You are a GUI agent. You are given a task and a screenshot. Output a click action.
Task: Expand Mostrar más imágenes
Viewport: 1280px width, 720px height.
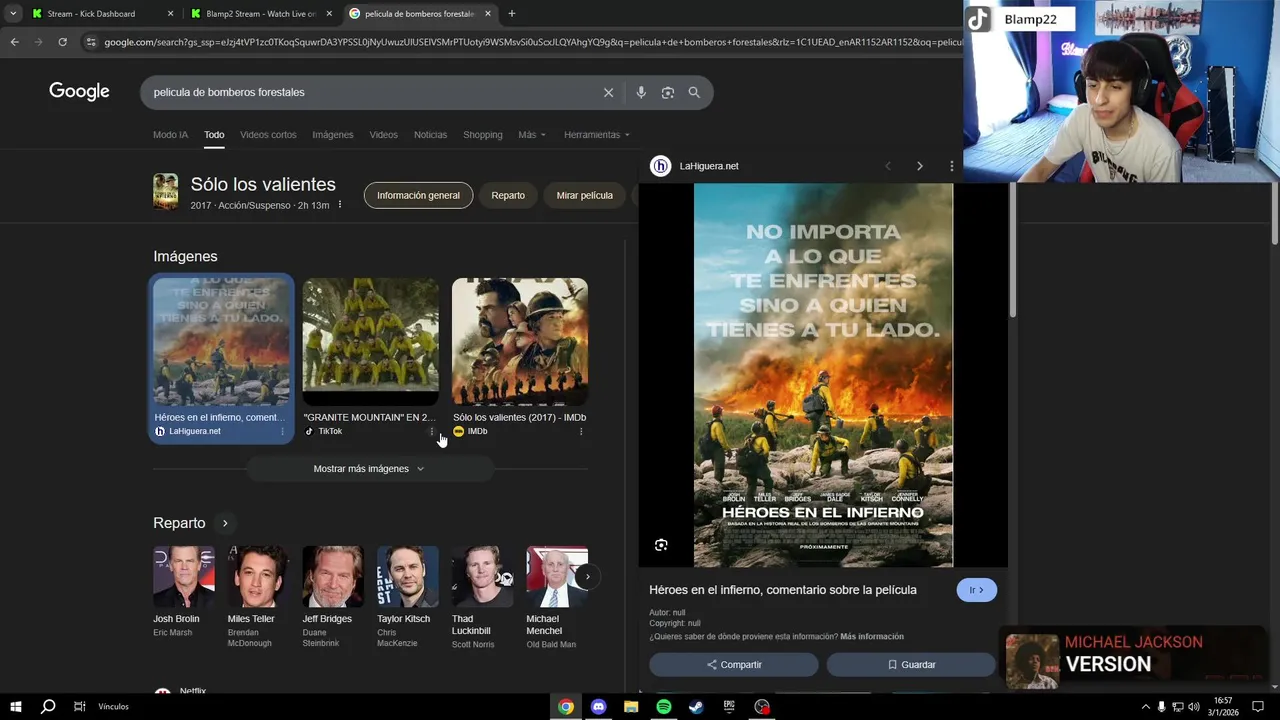[x=369, y=469]
